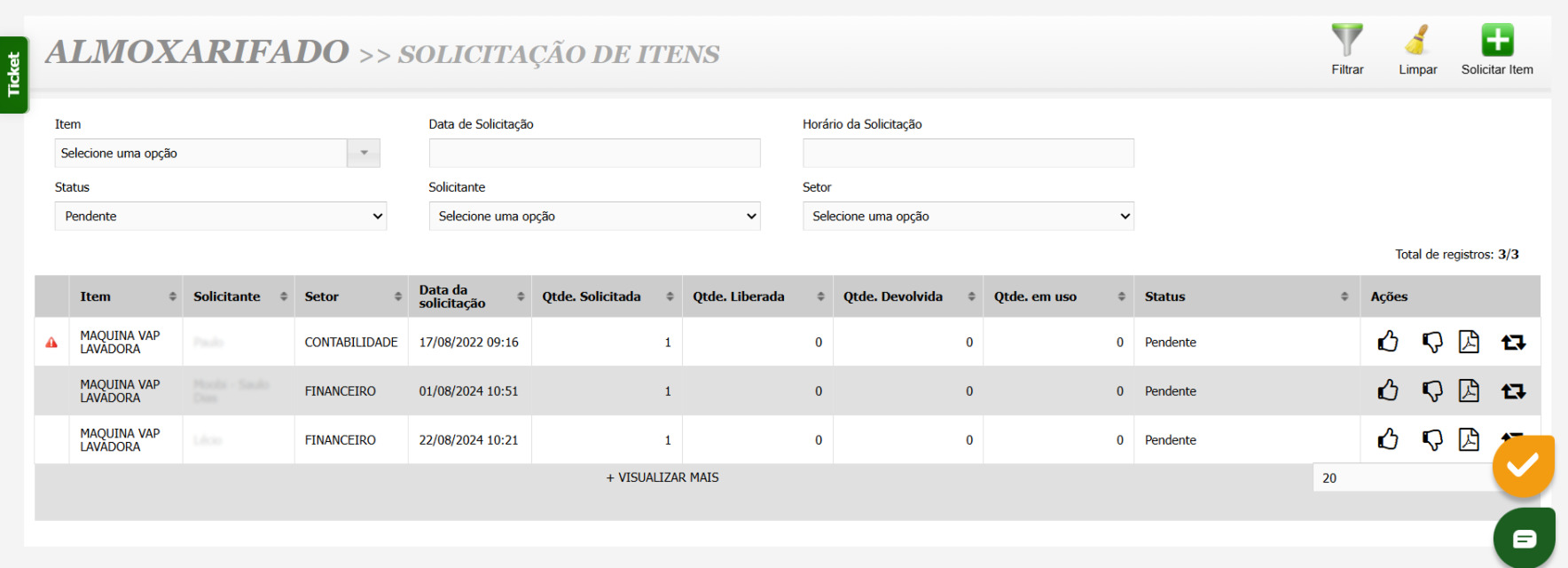Screen dimensions: 1568x568
Task: Open the Ticket side tab
Action: (13, 75)
